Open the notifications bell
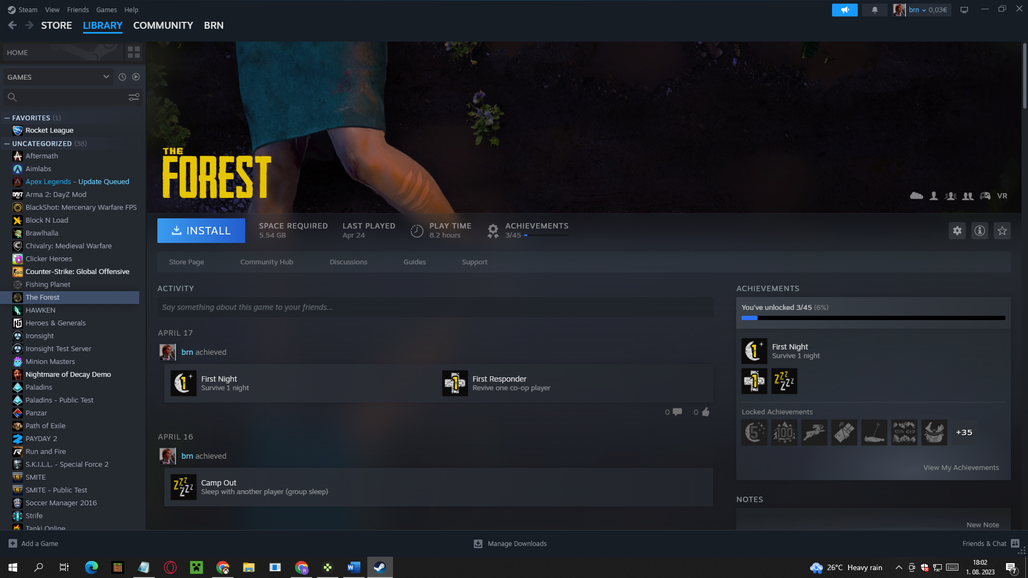 875,10
